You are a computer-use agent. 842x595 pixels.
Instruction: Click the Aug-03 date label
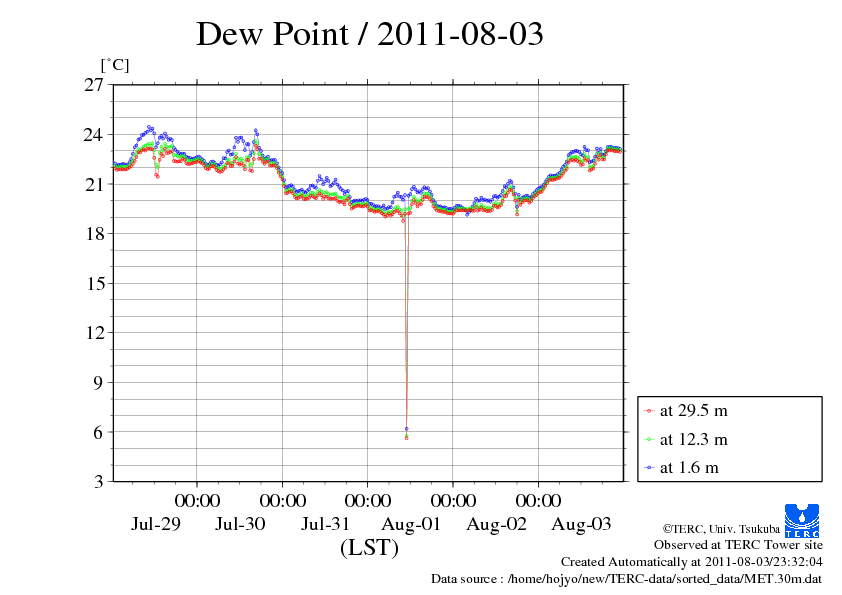(x=582, y=524)
